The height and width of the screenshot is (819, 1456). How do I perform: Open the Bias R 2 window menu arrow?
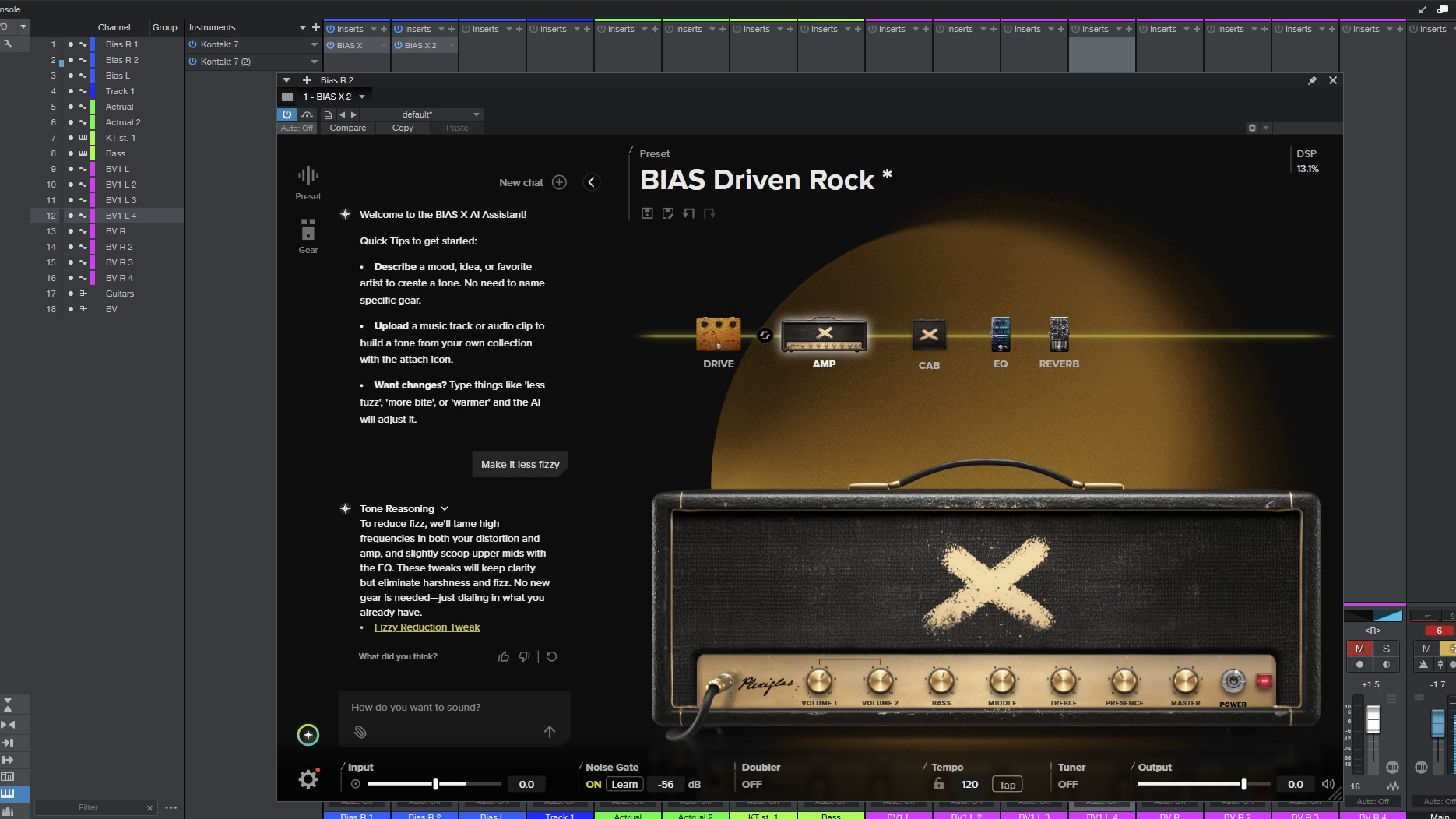coord(286,80)
